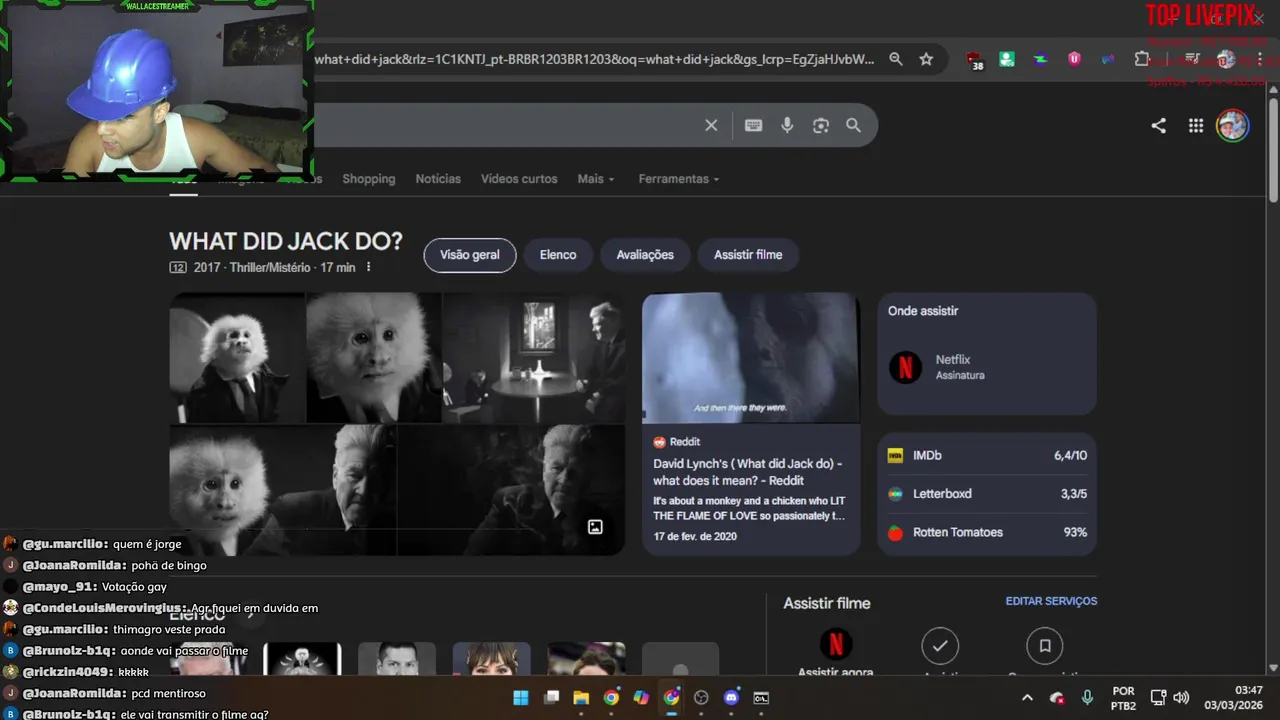Click the zoom magnifier in the address bar

click(896, 59)
